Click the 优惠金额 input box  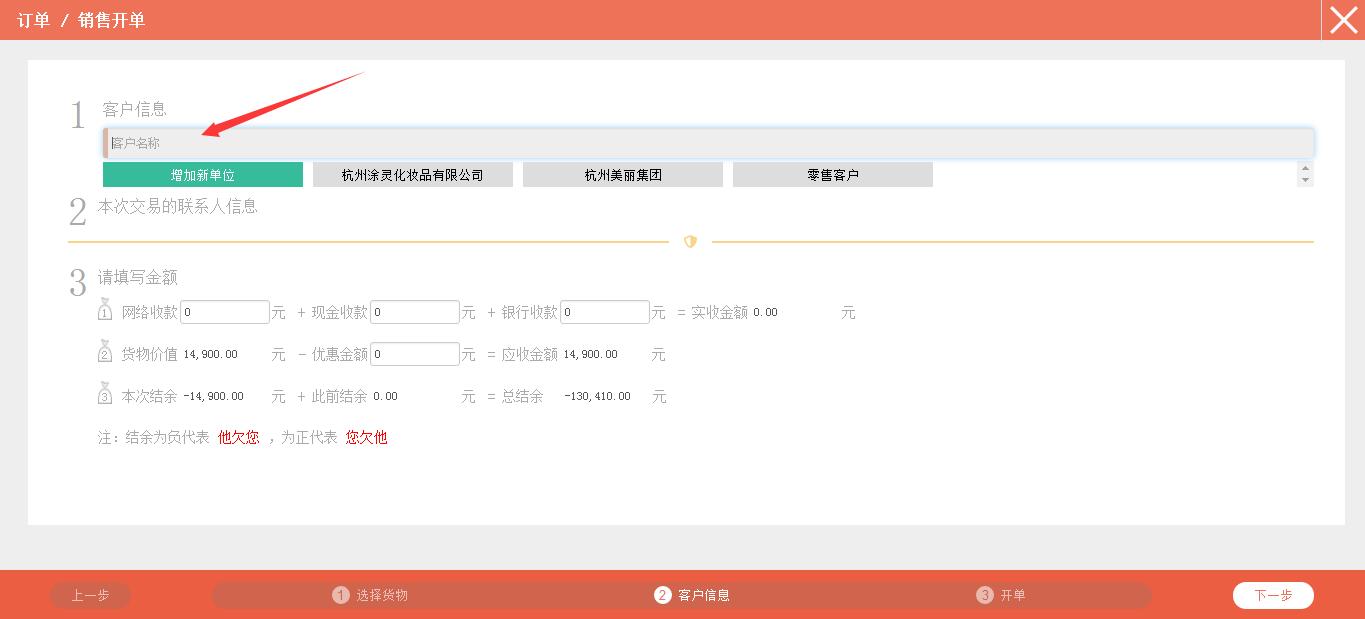coord(414,353)
